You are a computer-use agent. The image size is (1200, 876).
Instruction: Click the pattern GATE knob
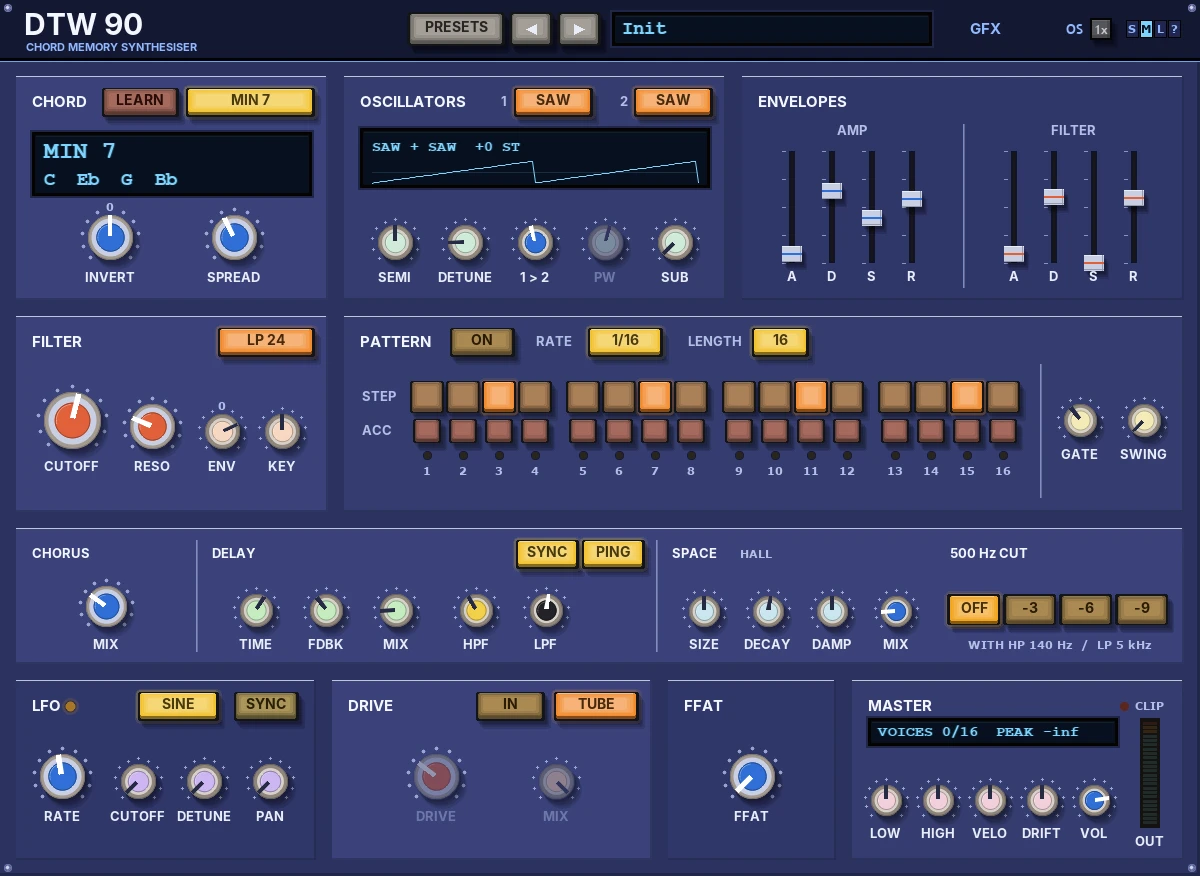coord(1080,420)
